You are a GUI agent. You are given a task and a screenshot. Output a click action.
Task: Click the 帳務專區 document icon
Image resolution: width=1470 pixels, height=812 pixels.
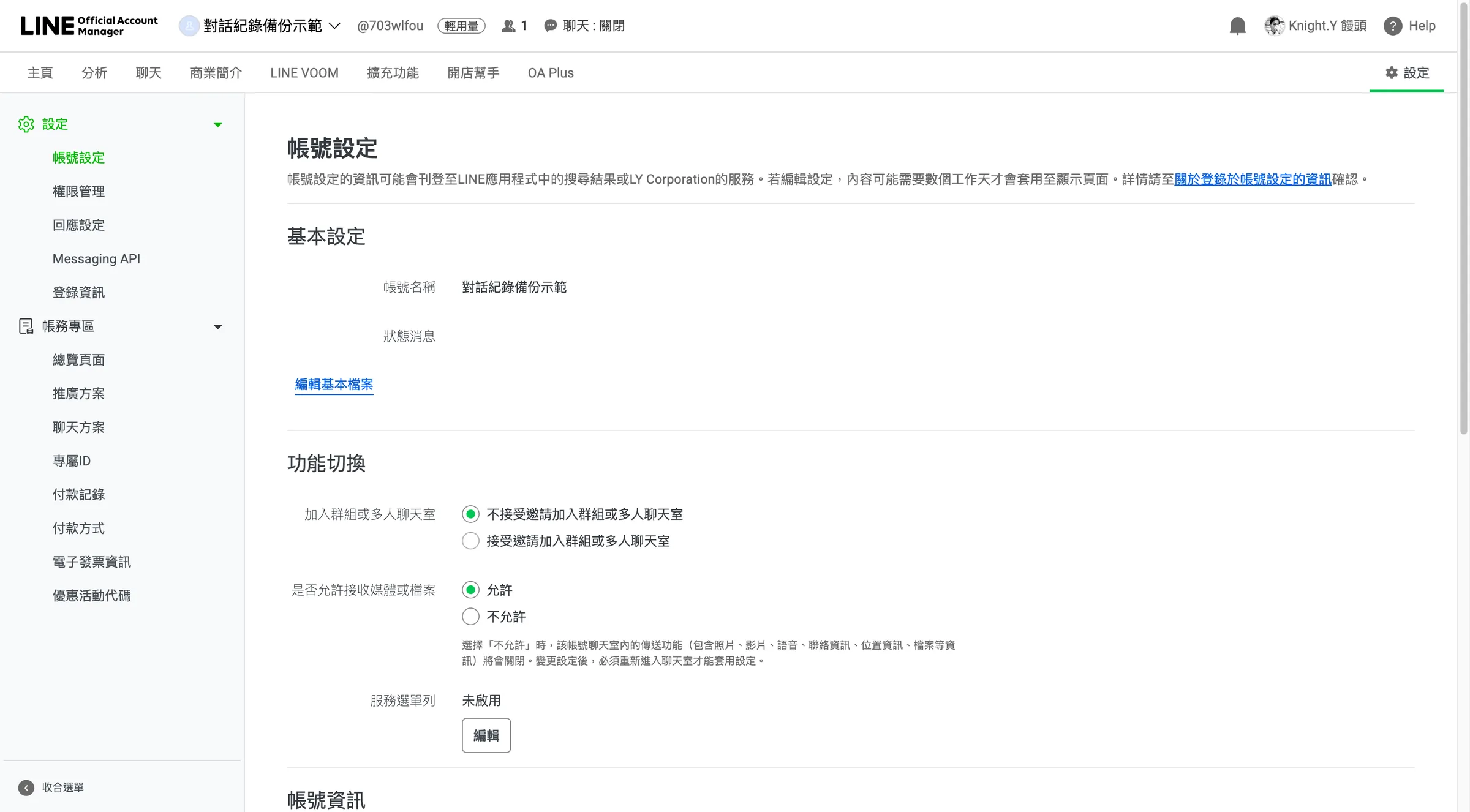(26, 326)
